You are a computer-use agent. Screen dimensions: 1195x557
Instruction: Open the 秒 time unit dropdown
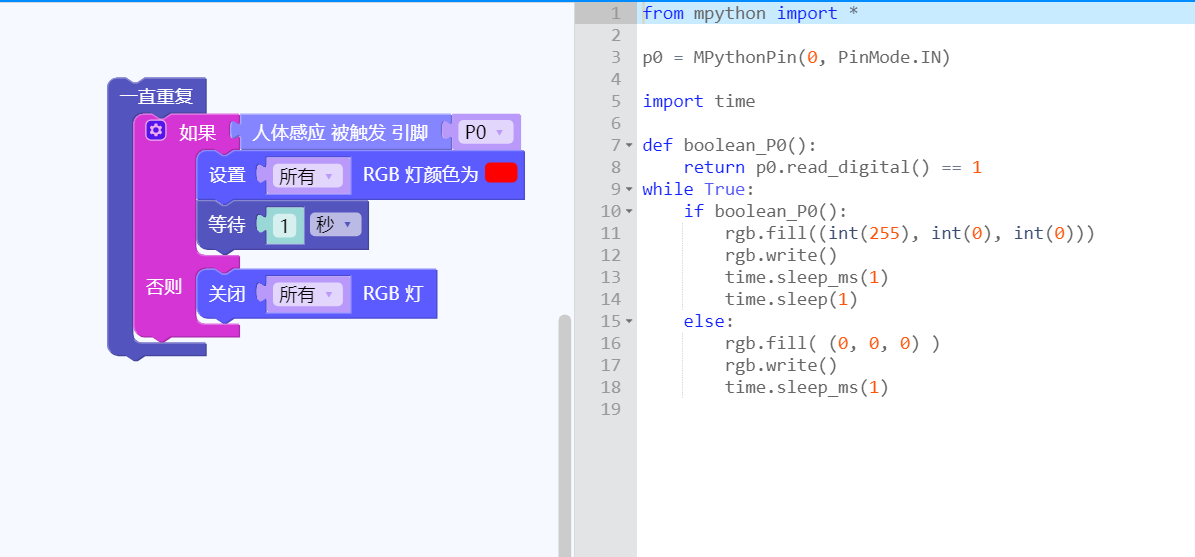334,225
